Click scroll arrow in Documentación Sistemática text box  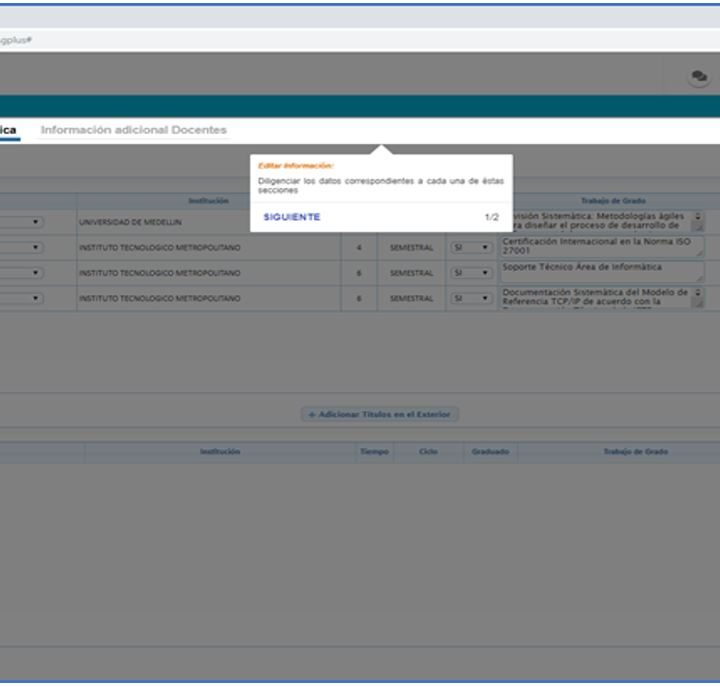[698, 293]
